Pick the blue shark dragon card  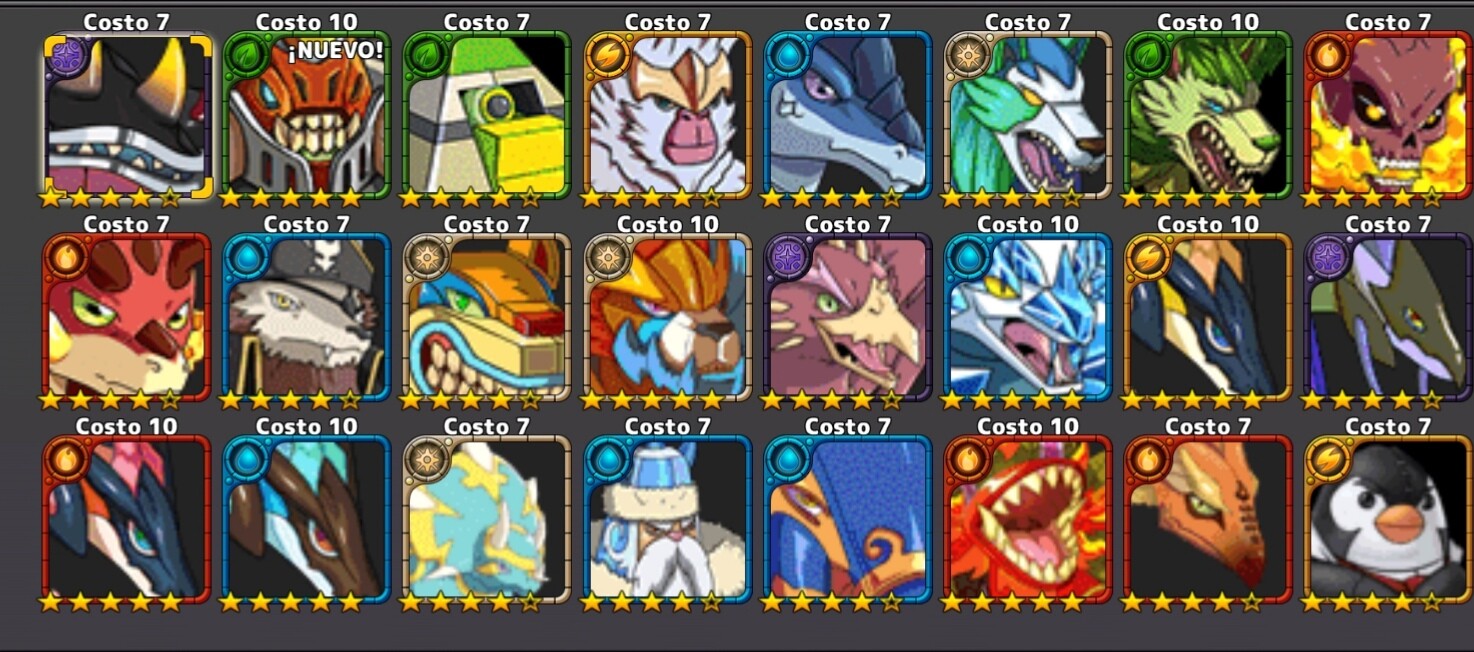[847, 115]
